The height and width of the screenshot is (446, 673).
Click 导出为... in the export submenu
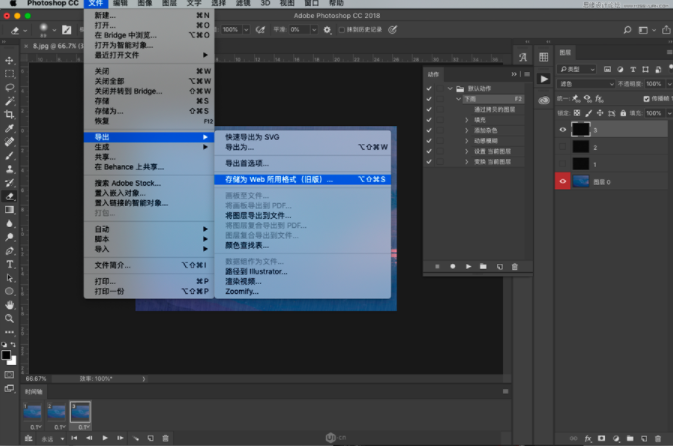coord(241,147)
